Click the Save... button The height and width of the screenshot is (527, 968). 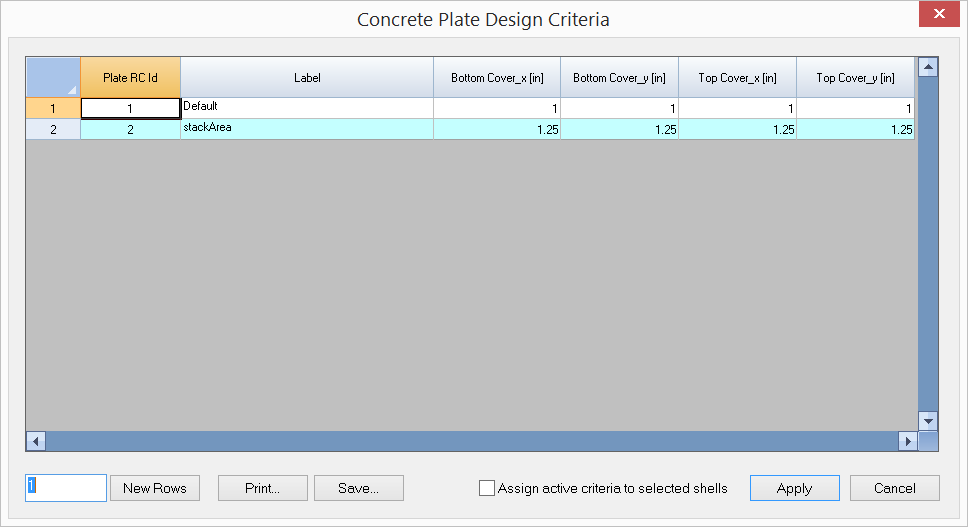(x=359, y=488)
